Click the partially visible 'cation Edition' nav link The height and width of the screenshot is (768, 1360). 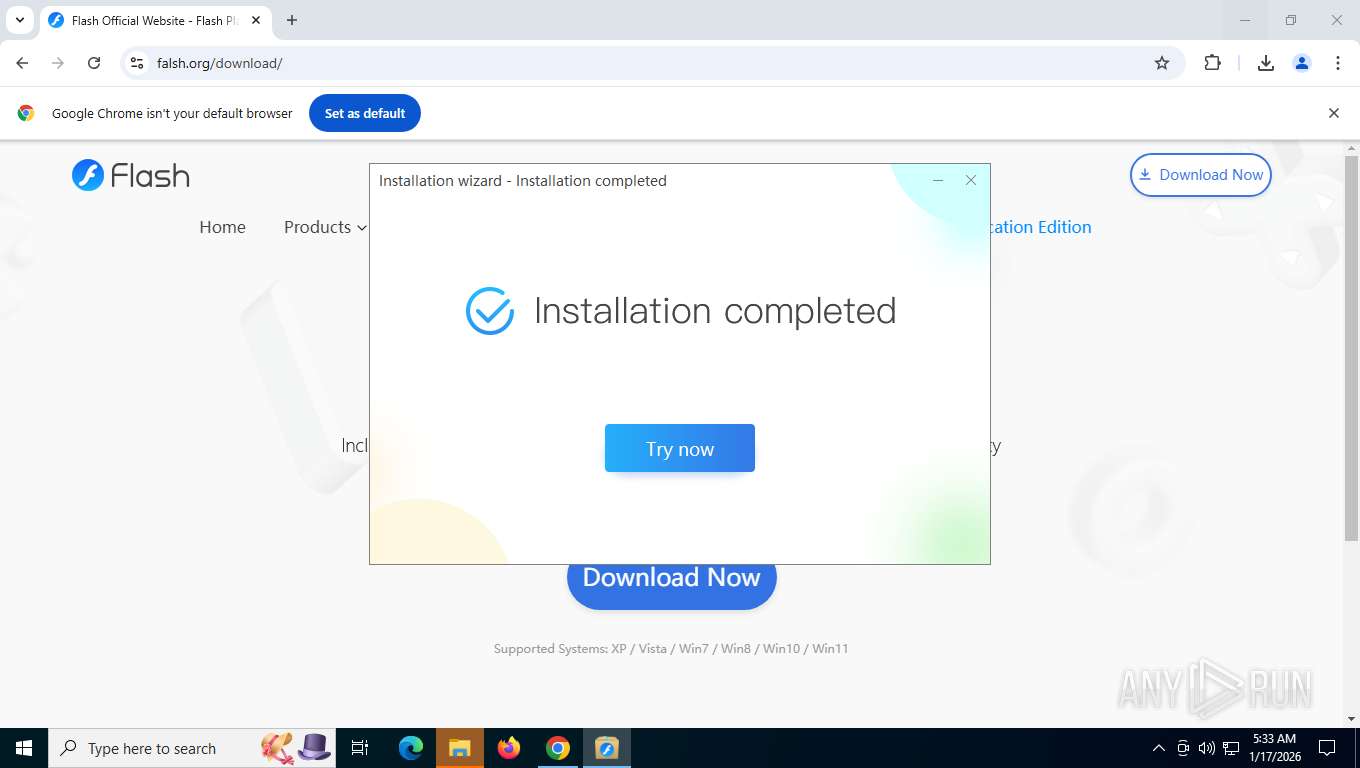coord(1041,227)
